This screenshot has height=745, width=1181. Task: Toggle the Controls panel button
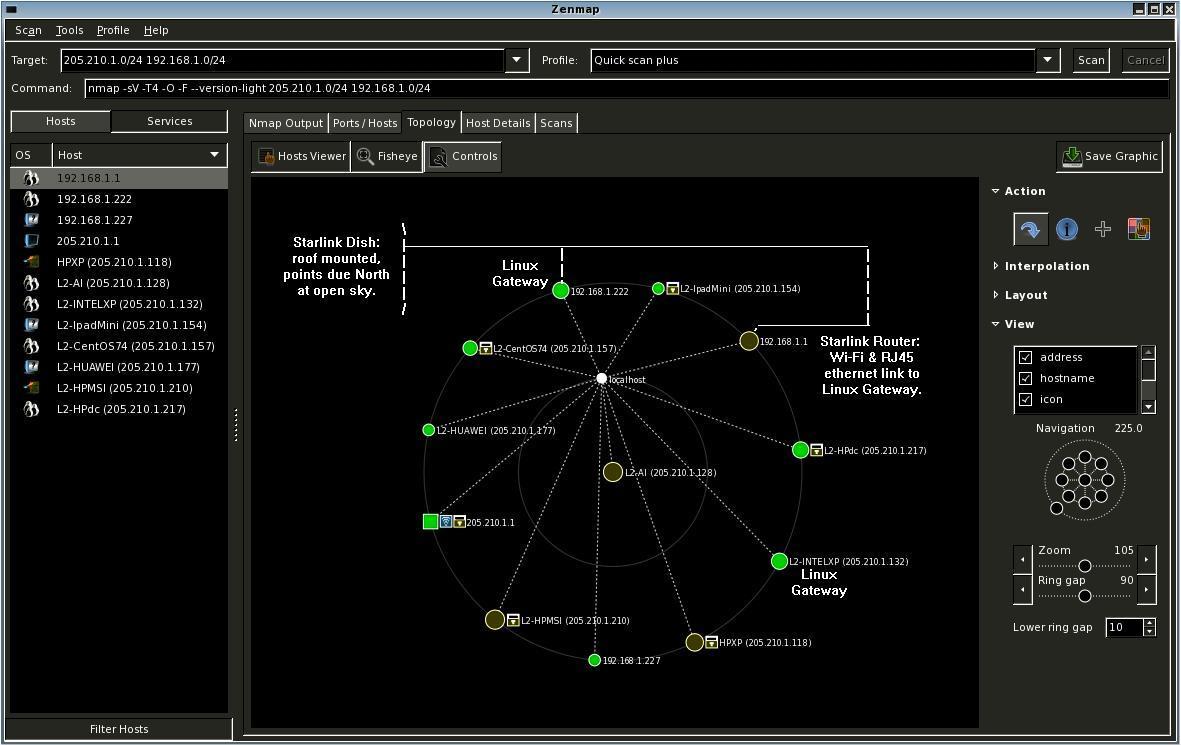coord(463,156)
